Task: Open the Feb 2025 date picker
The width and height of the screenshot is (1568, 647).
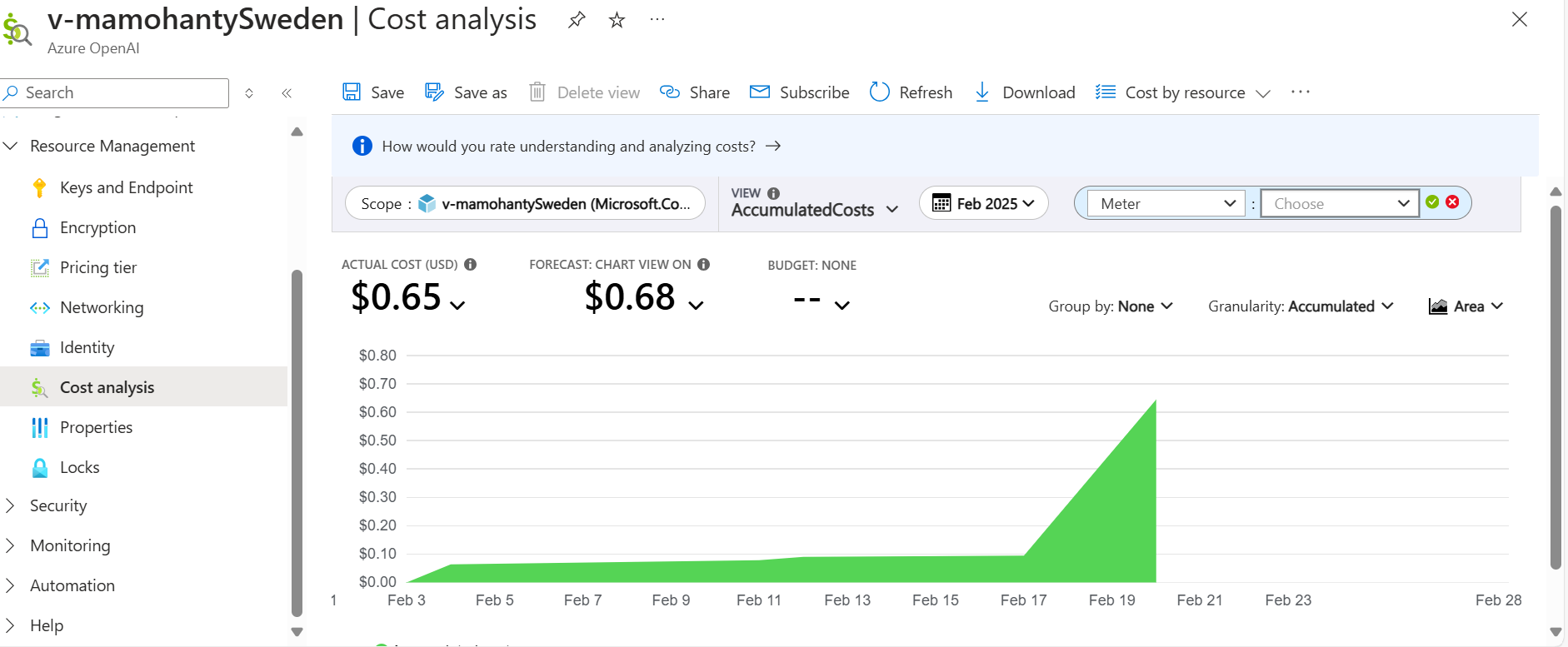Action: [x=983, y=203]
